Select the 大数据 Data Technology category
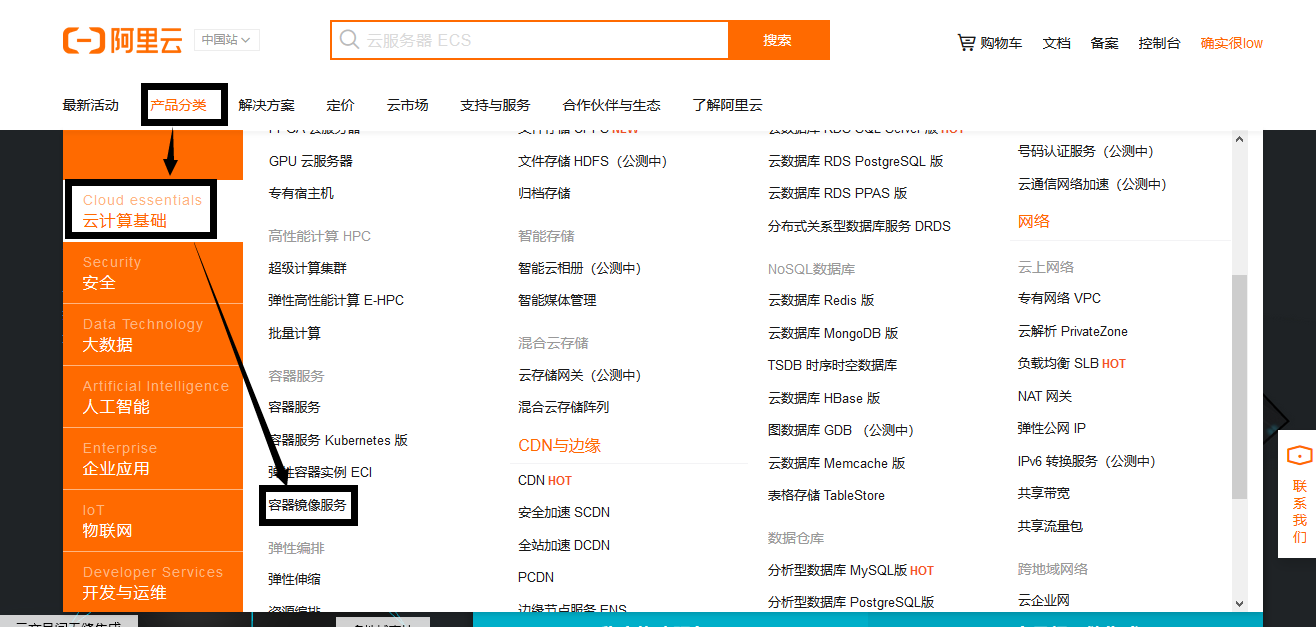1316x627 pixels. tap(153, 334)
